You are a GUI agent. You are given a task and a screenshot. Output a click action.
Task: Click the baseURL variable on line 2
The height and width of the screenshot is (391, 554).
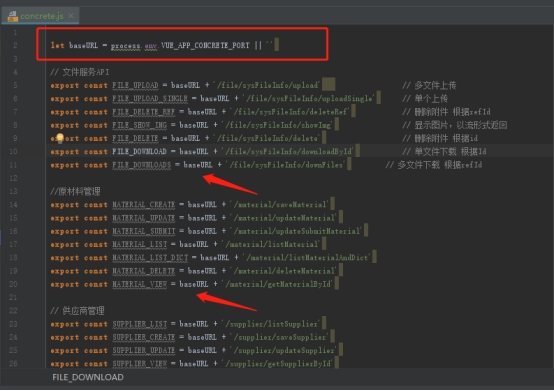[x=83, y=45]
